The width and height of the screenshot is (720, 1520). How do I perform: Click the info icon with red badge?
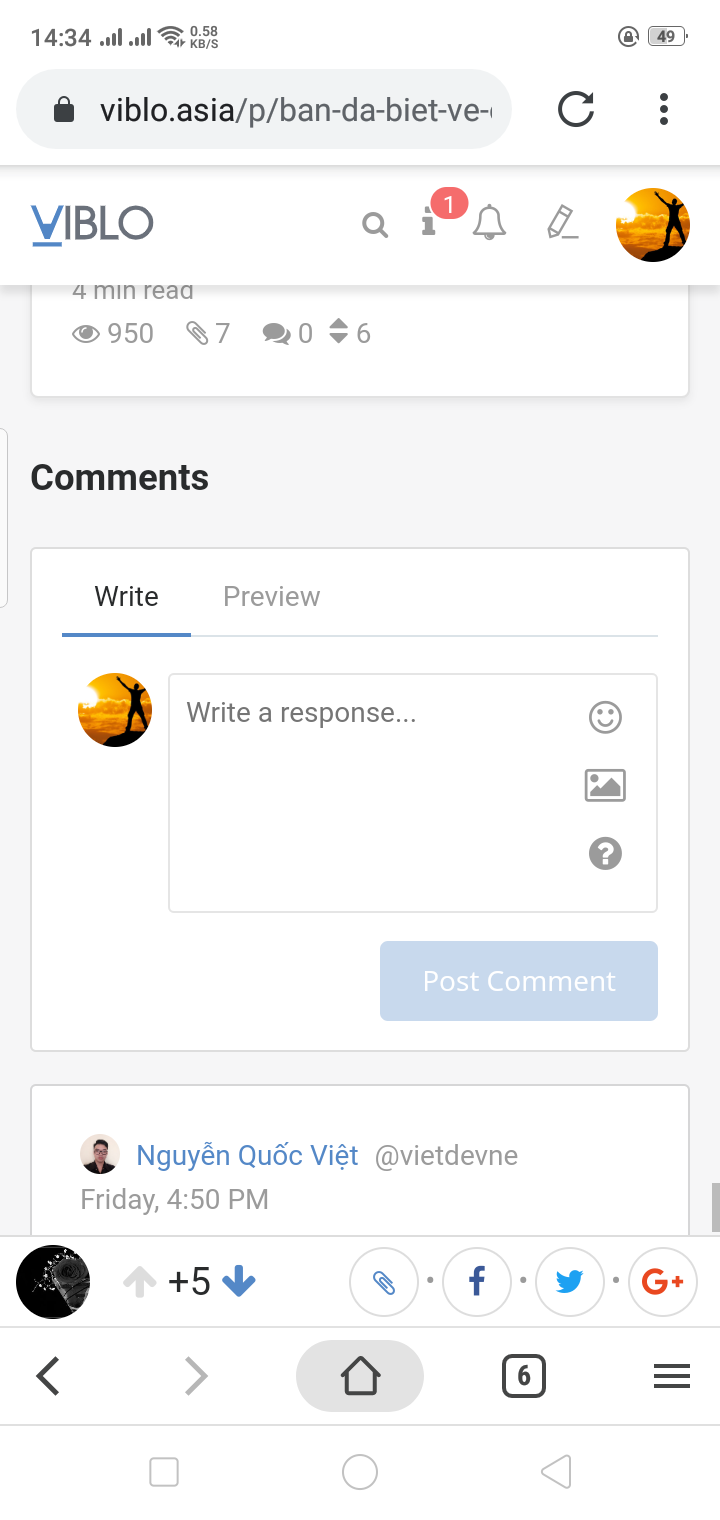[429, 225]
